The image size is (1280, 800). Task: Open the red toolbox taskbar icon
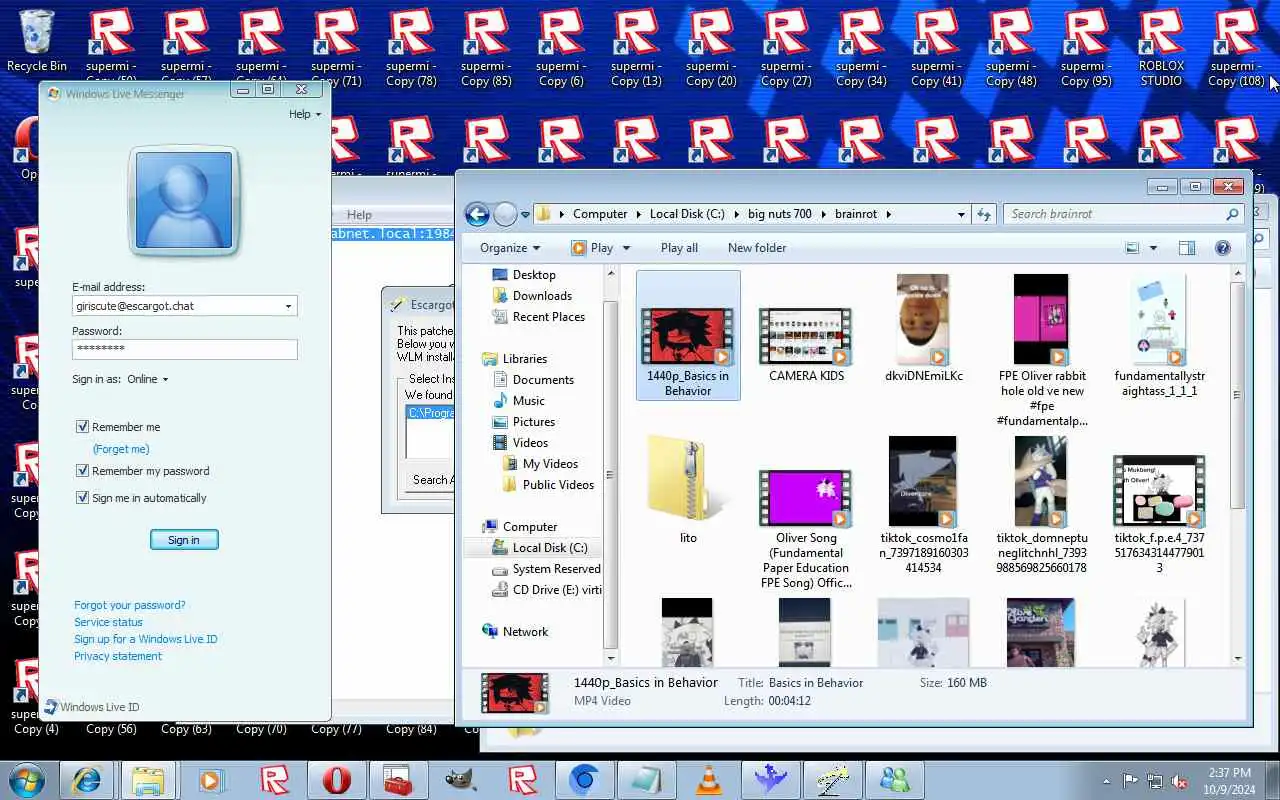[398, 780]
